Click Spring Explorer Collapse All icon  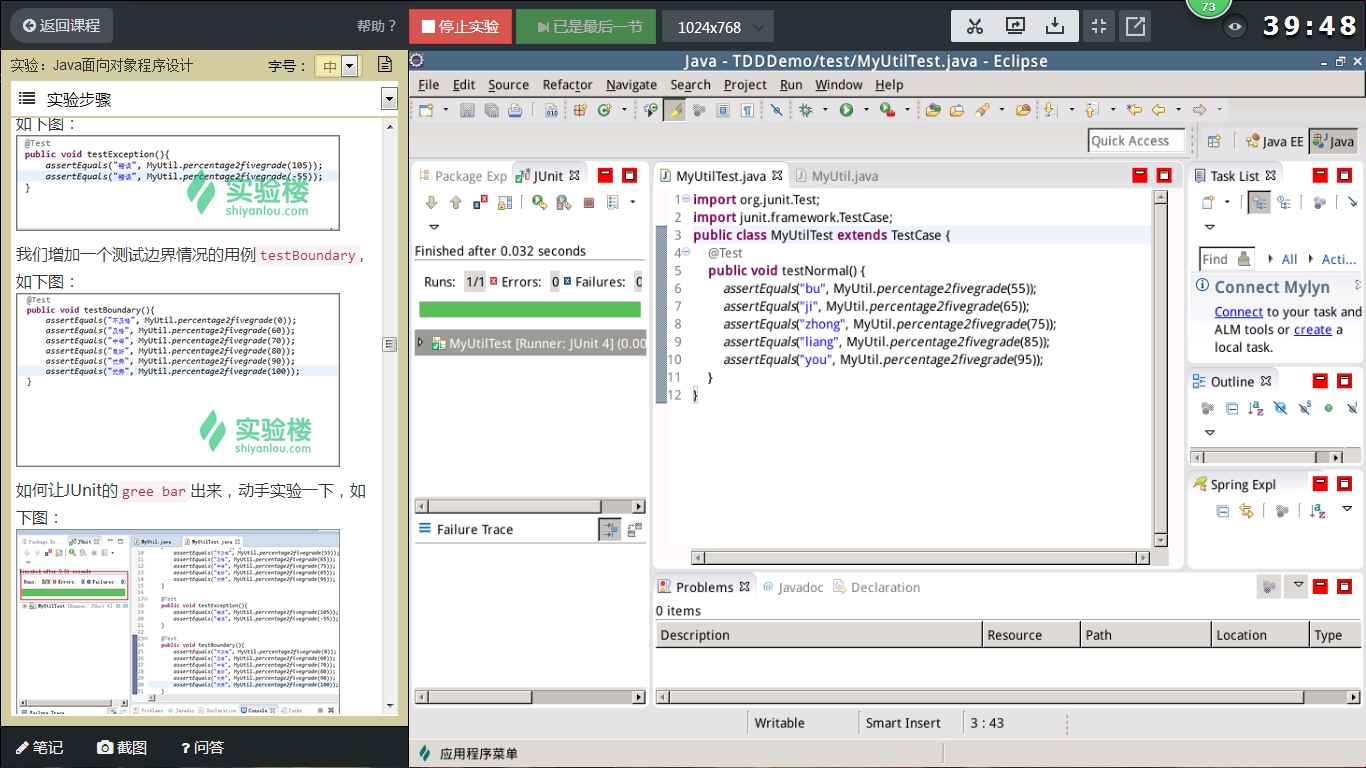pos(1222,511)
